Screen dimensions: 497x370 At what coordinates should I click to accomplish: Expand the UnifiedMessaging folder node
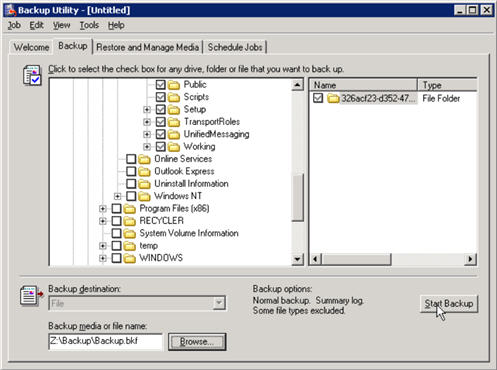[x=147, y=134]
